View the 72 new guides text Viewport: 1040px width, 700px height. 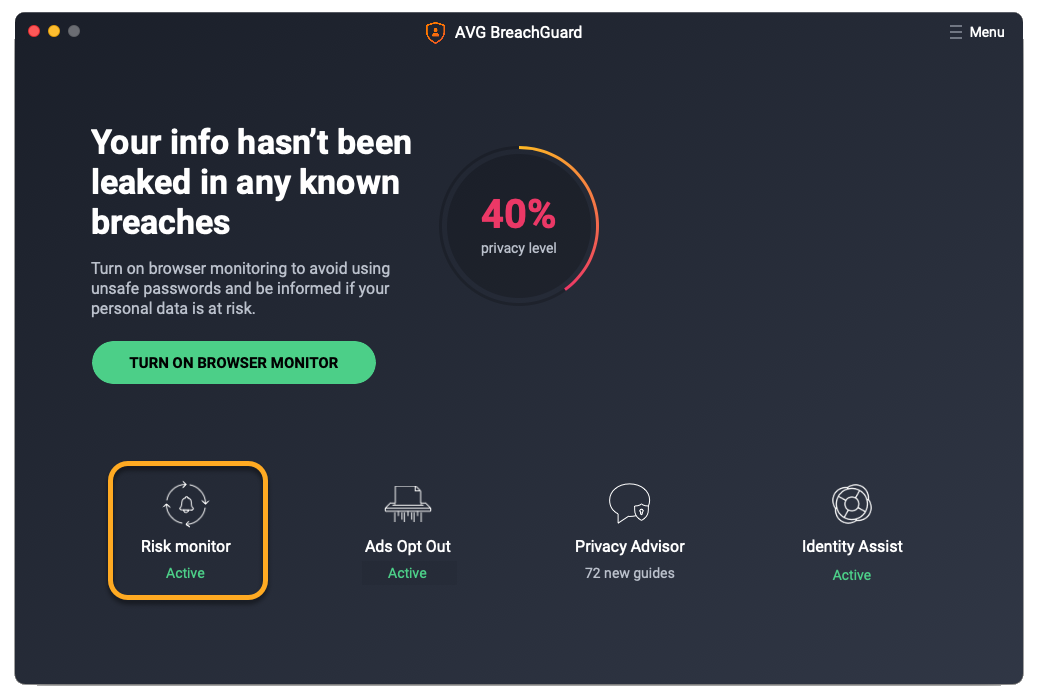tap(630, 573)
